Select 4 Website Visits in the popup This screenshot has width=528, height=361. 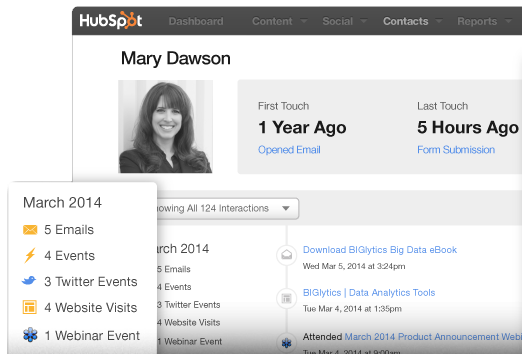(91, 307)
